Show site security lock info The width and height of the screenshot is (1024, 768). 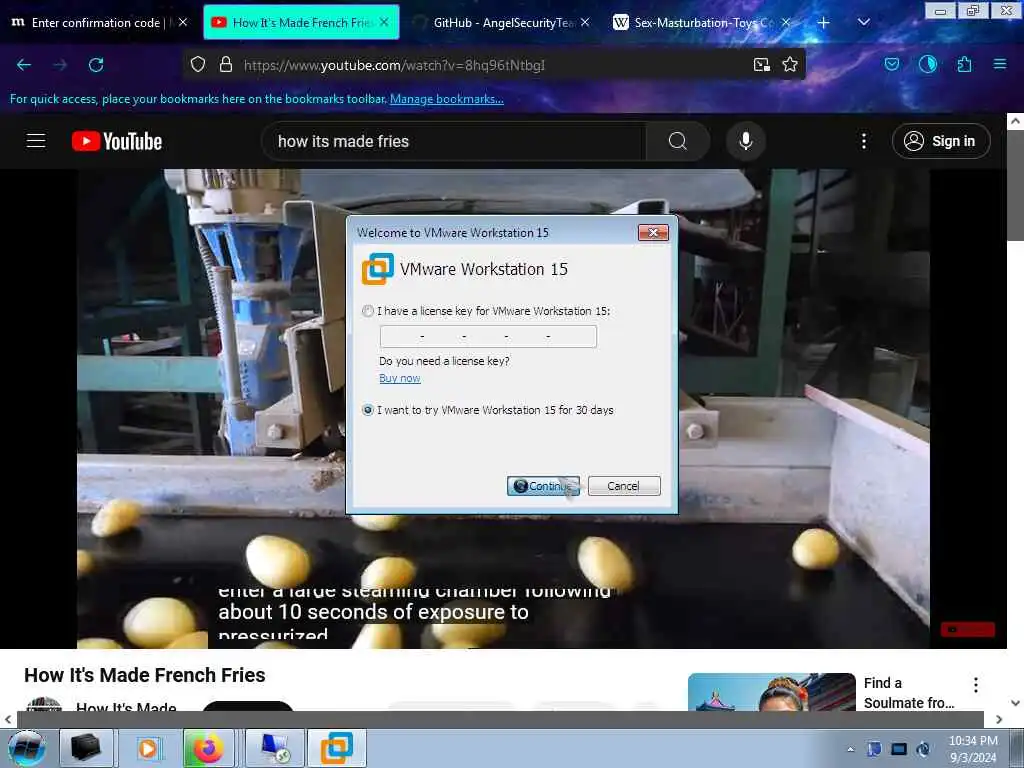coord(226,65)
